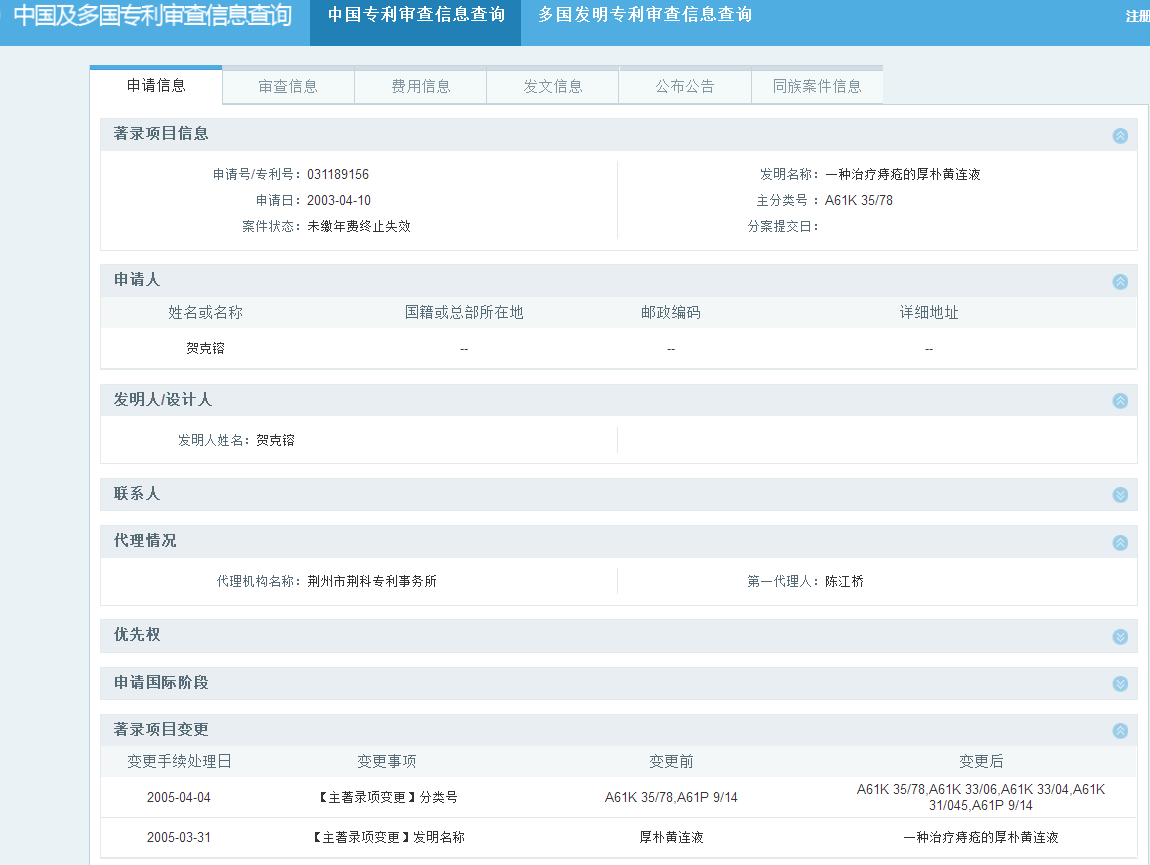
Task: Switch to the 审查信息 tab
Action: click(288, 86)
